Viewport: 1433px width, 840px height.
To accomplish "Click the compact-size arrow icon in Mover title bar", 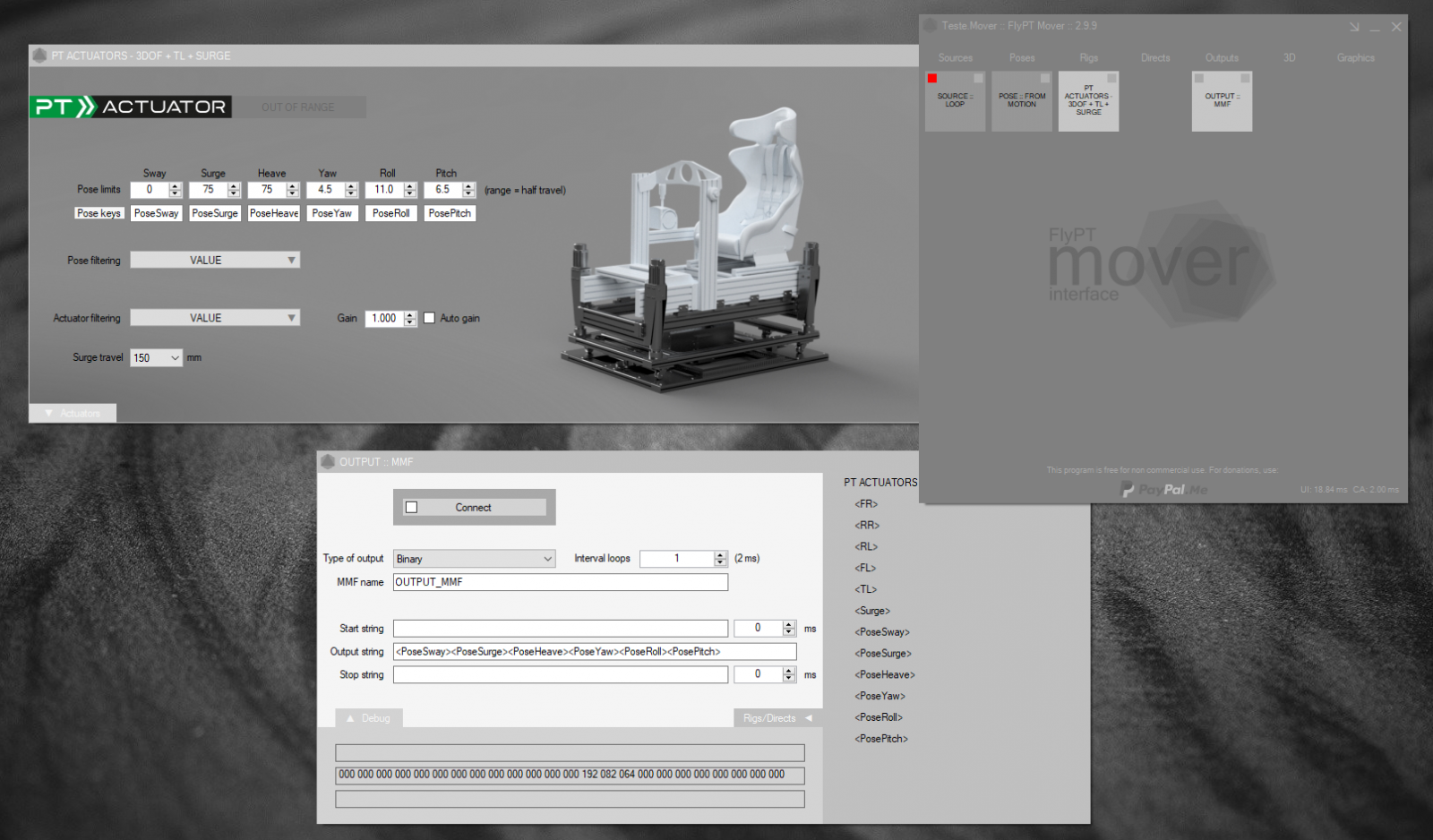I will coord(1354,27).
